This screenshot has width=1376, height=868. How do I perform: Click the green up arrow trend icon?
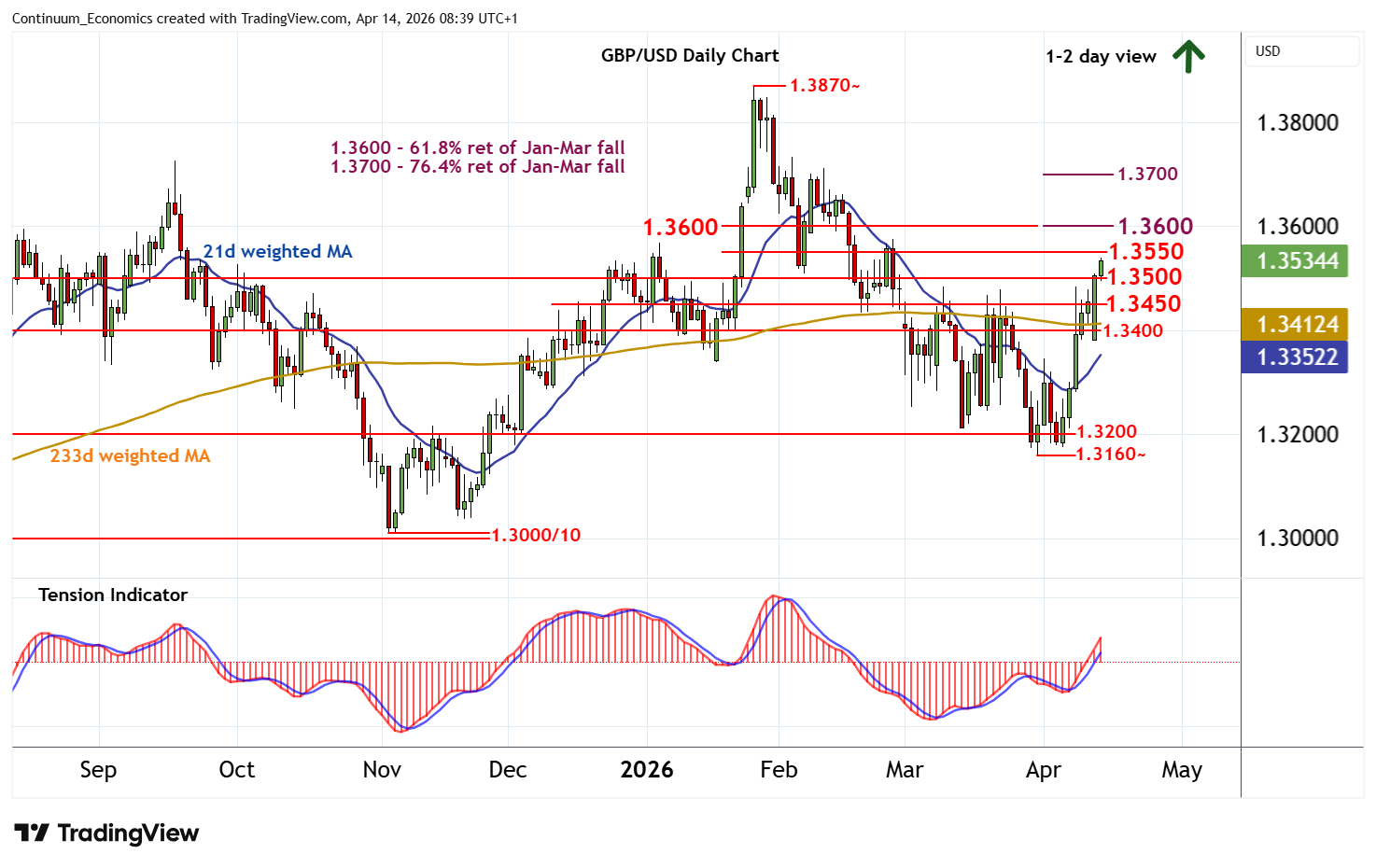(1187, 56)
